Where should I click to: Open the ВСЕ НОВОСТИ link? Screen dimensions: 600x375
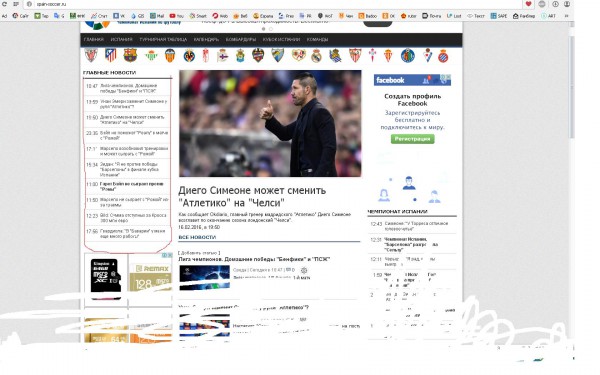click(197, 237)
